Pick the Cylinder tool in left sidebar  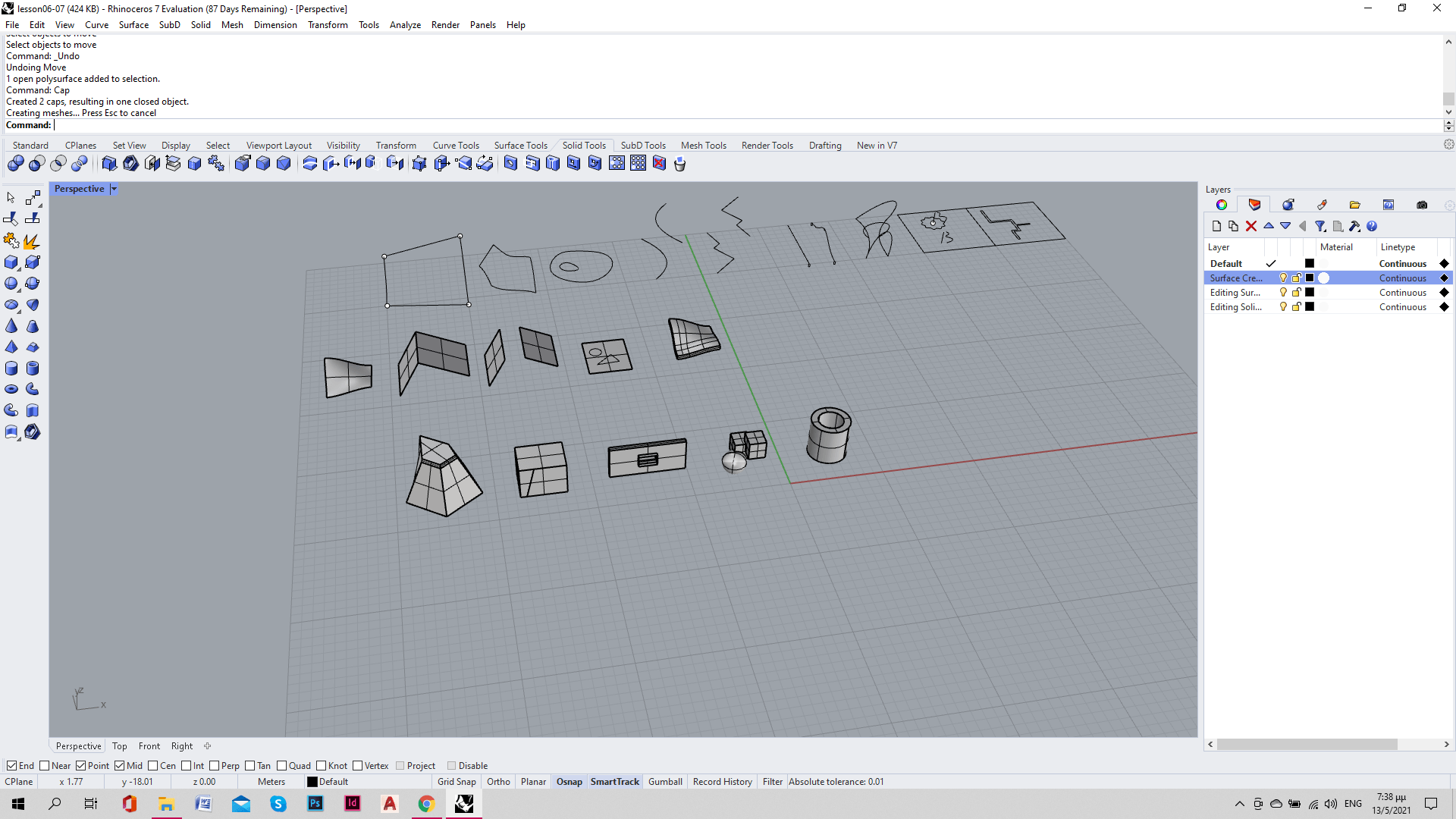[11, 369]
